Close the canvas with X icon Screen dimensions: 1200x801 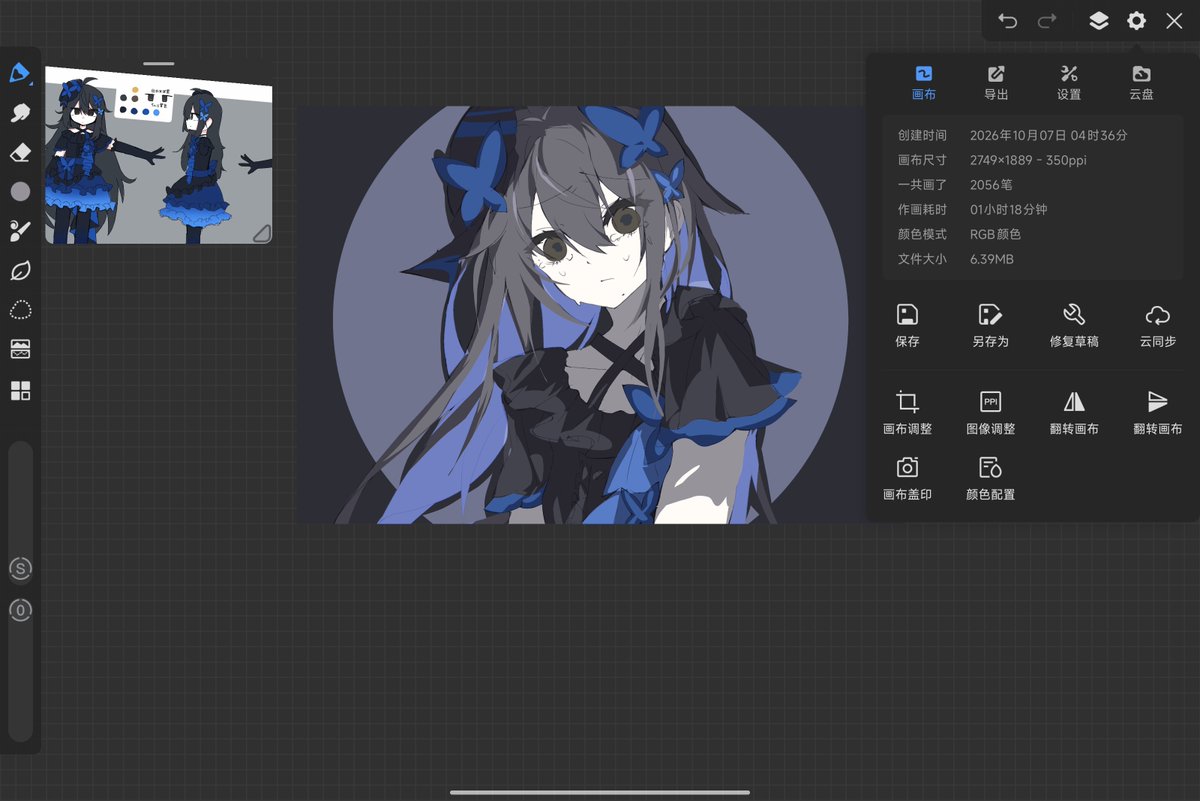(x=1174, y=21)
